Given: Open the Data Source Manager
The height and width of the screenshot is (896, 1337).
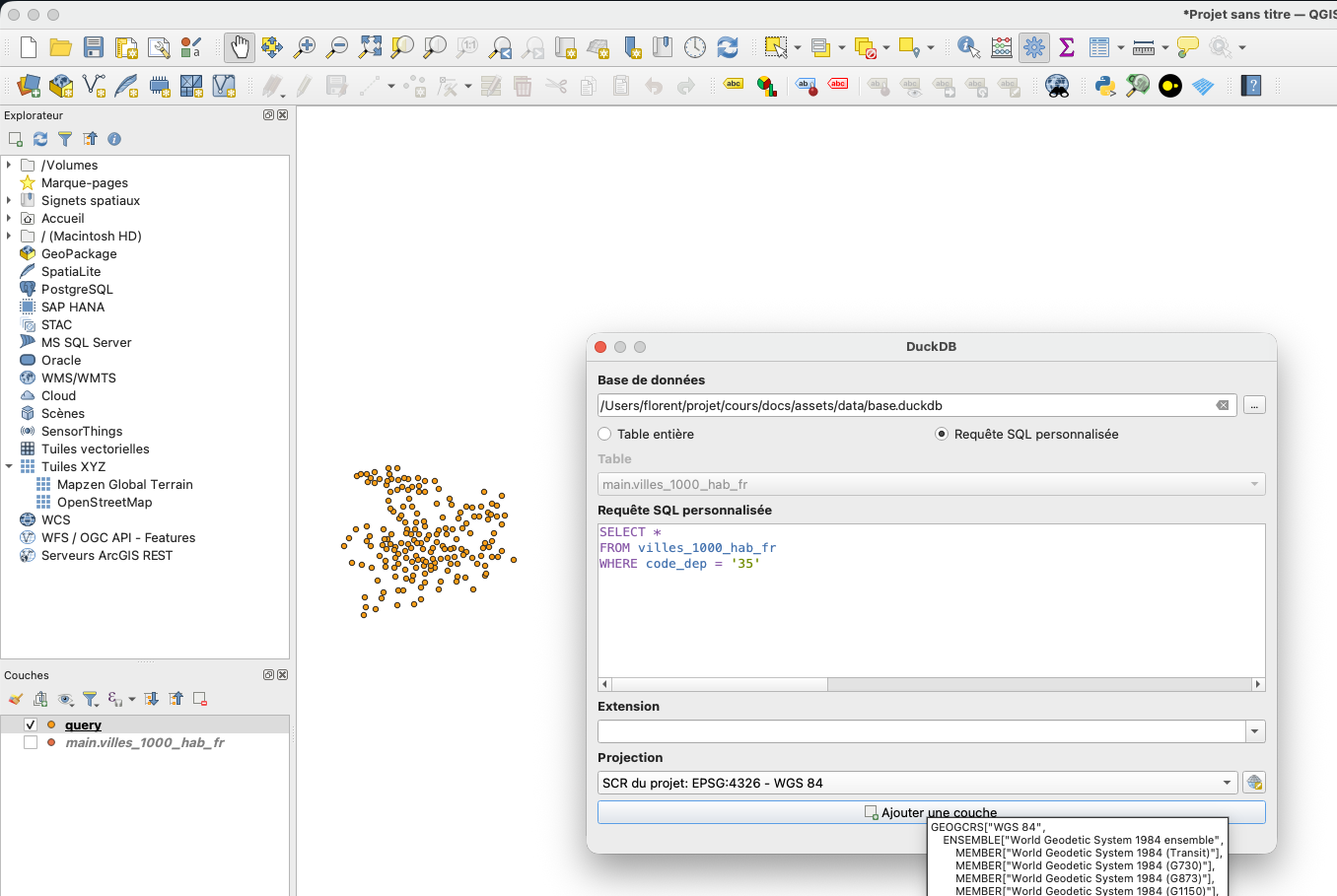Looking at the screenshot, I should pos(29,86).
